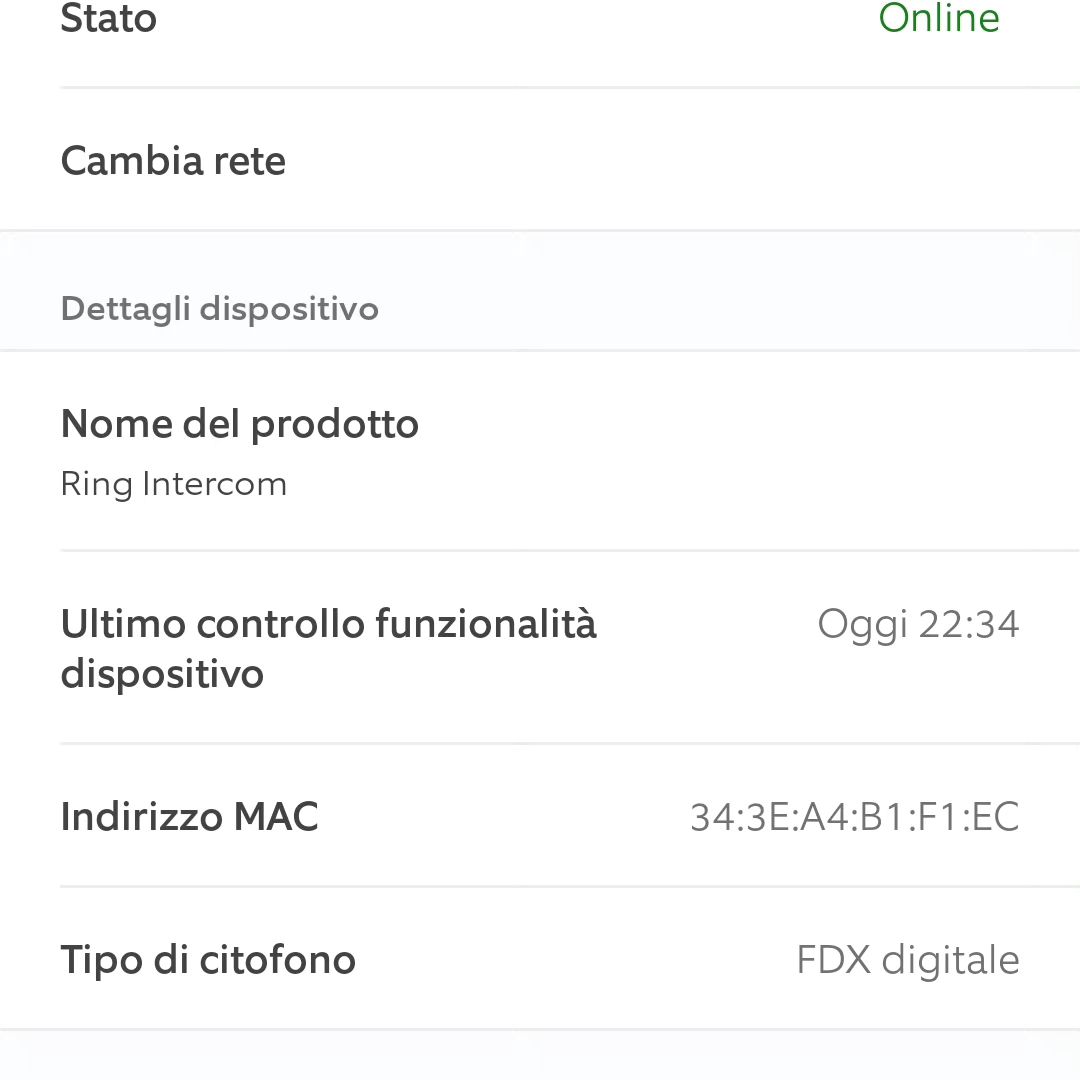Open the Tipo di citofono row
The width and height of the screenshot is (1080, 1080).
[x=540, y=959]
